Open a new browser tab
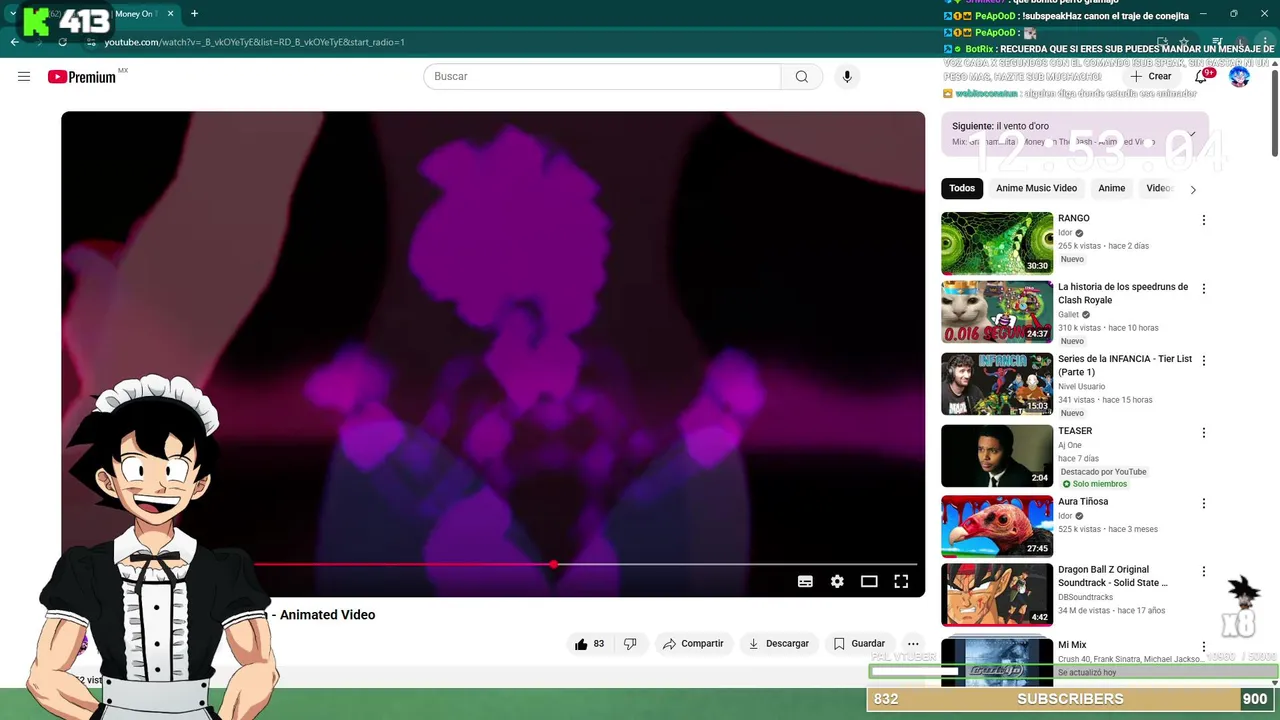Image resolution: width=1280 pixels, height=720 pixels. 194,14
